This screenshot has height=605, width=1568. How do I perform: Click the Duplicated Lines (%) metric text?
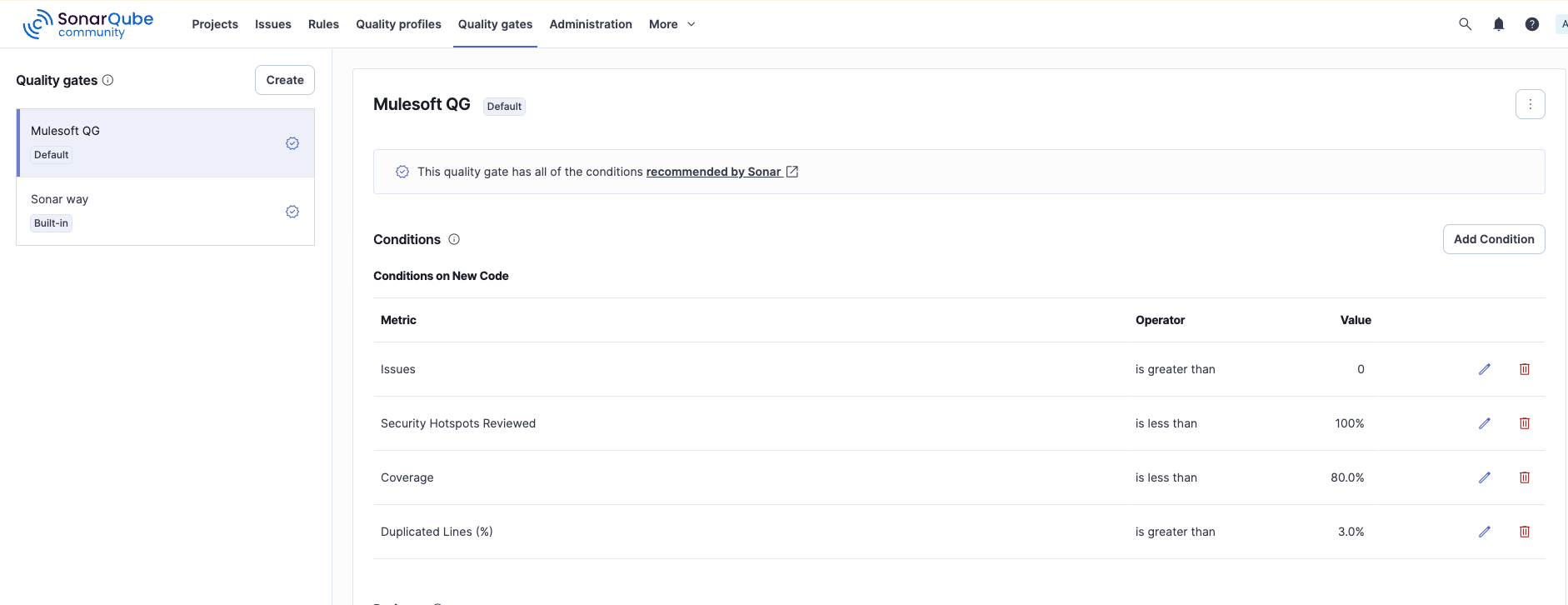(437, 532)
